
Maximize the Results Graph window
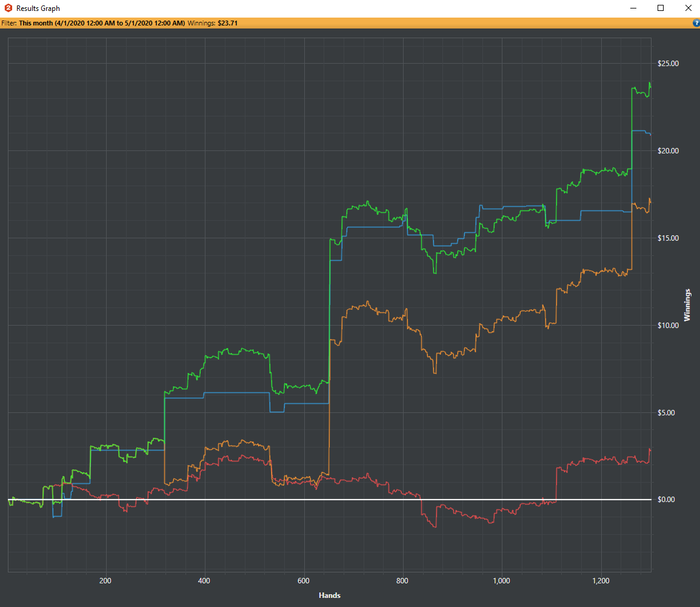[661, 8]
